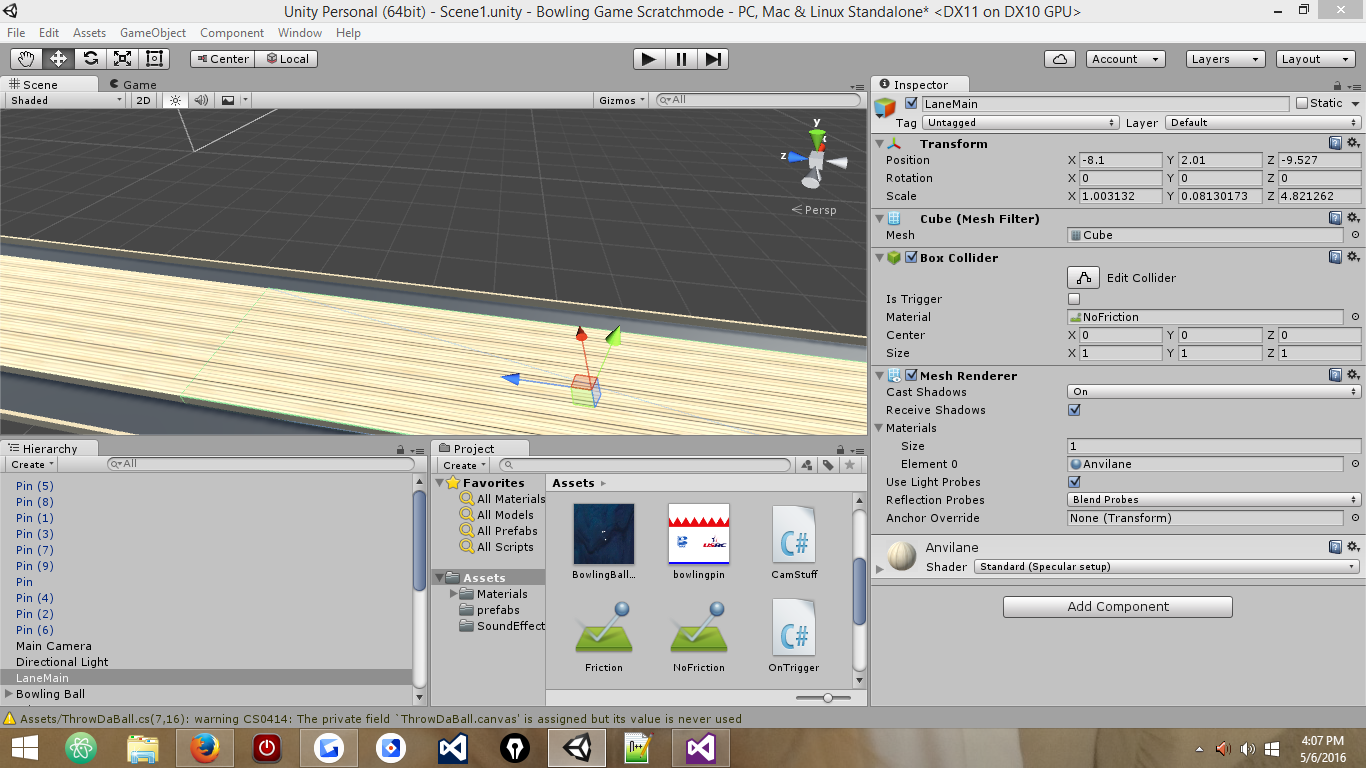Toggle Local handle rotation button
Screen dimensions: 1366x768
[x=286, y=59]
